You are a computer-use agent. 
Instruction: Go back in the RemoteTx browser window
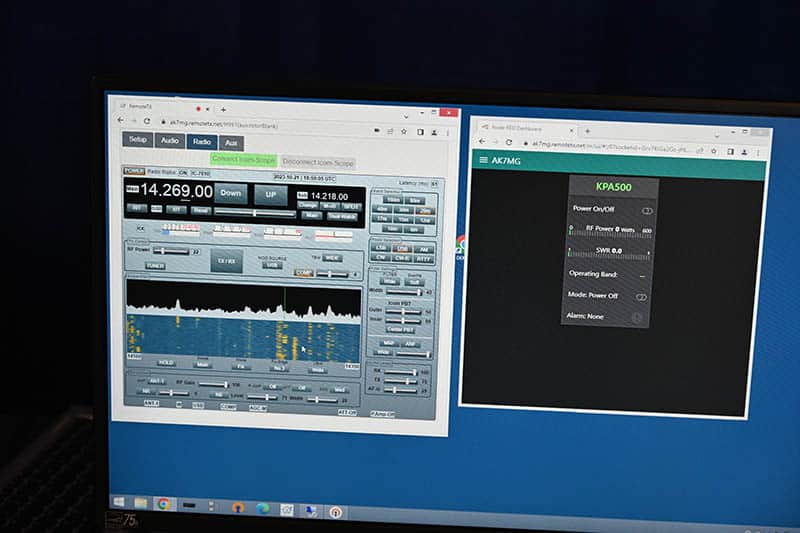click(120, 120)
